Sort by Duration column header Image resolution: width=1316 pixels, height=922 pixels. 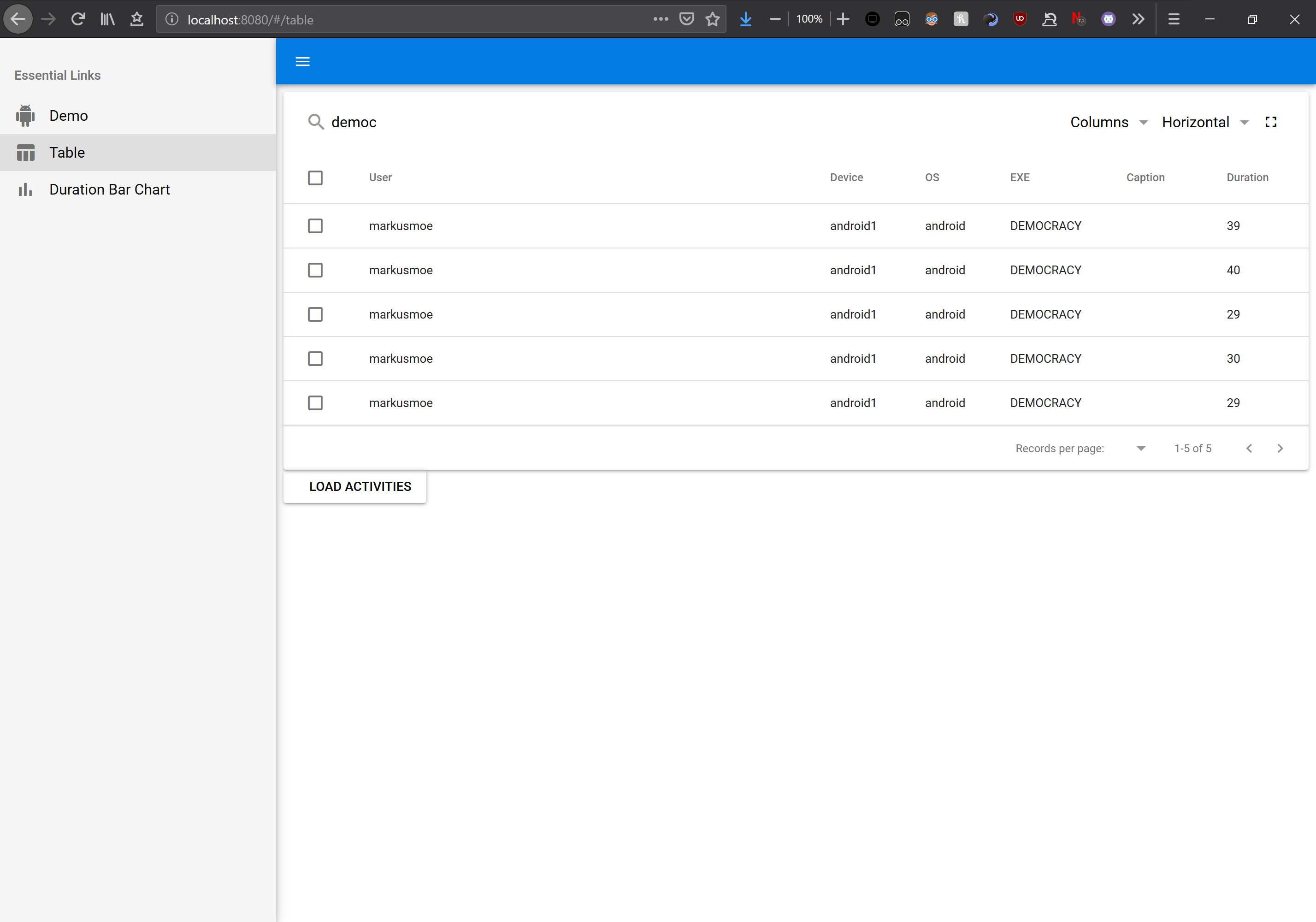click(1247, 178)
